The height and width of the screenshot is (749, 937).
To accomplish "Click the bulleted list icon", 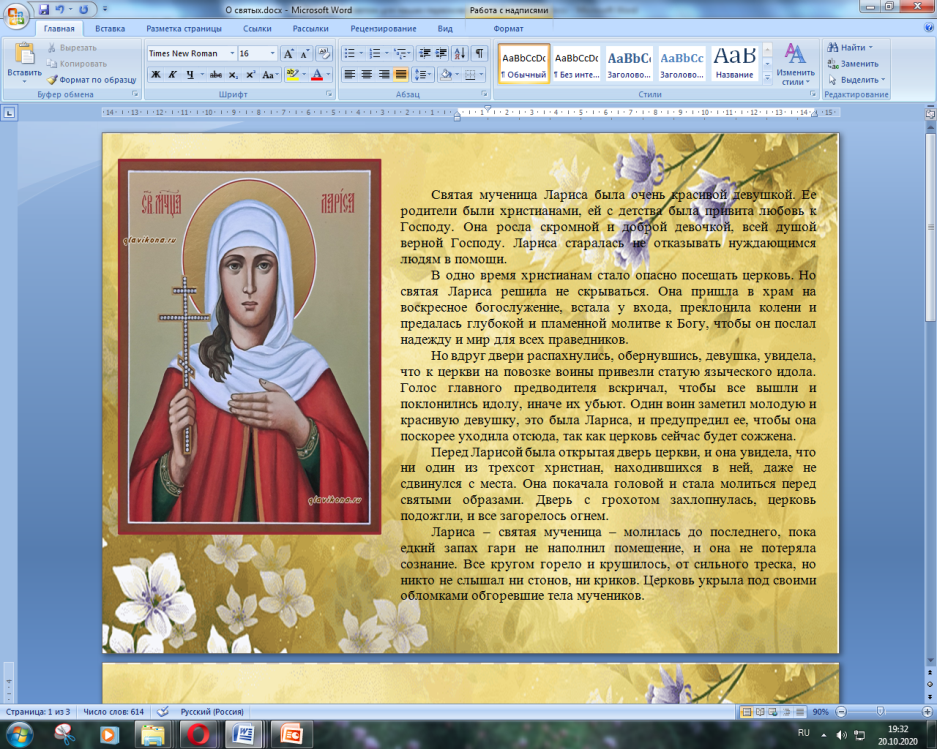I will [349, 54].
